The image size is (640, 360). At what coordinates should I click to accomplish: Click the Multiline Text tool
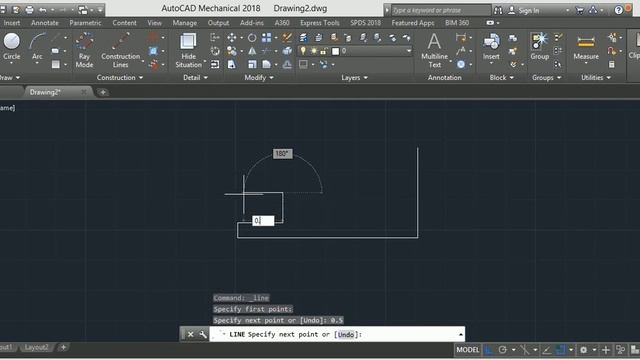click(434, 50)
